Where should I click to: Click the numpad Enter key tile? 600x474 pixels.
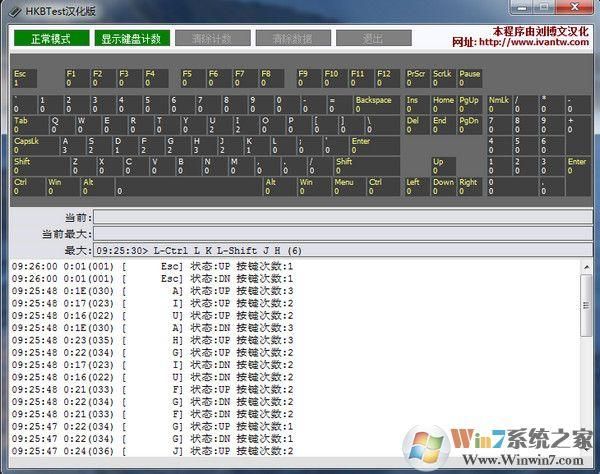point(578,176)
